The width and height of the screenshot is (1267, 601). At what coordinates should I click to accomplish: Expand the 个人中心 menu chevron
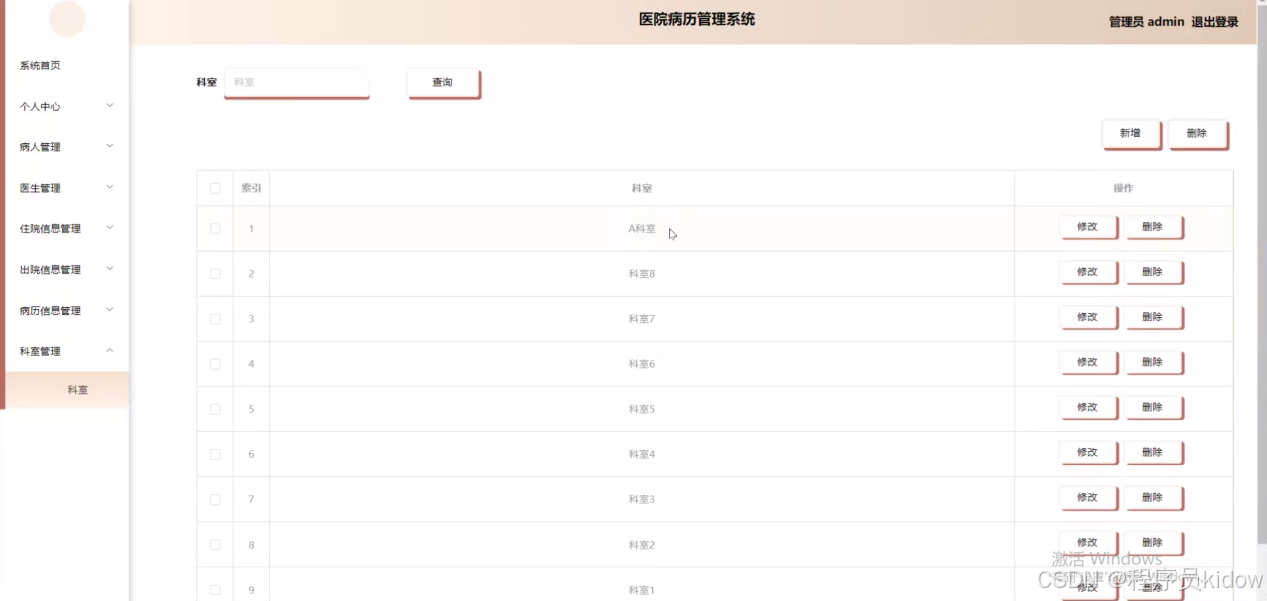[110, 105]
